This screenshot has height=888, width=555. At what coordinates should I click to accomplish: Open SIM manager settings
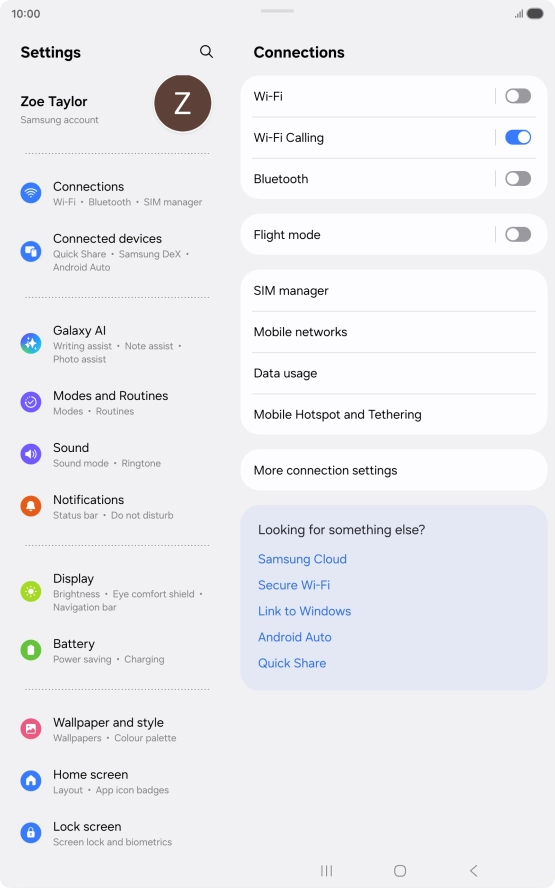394,291
